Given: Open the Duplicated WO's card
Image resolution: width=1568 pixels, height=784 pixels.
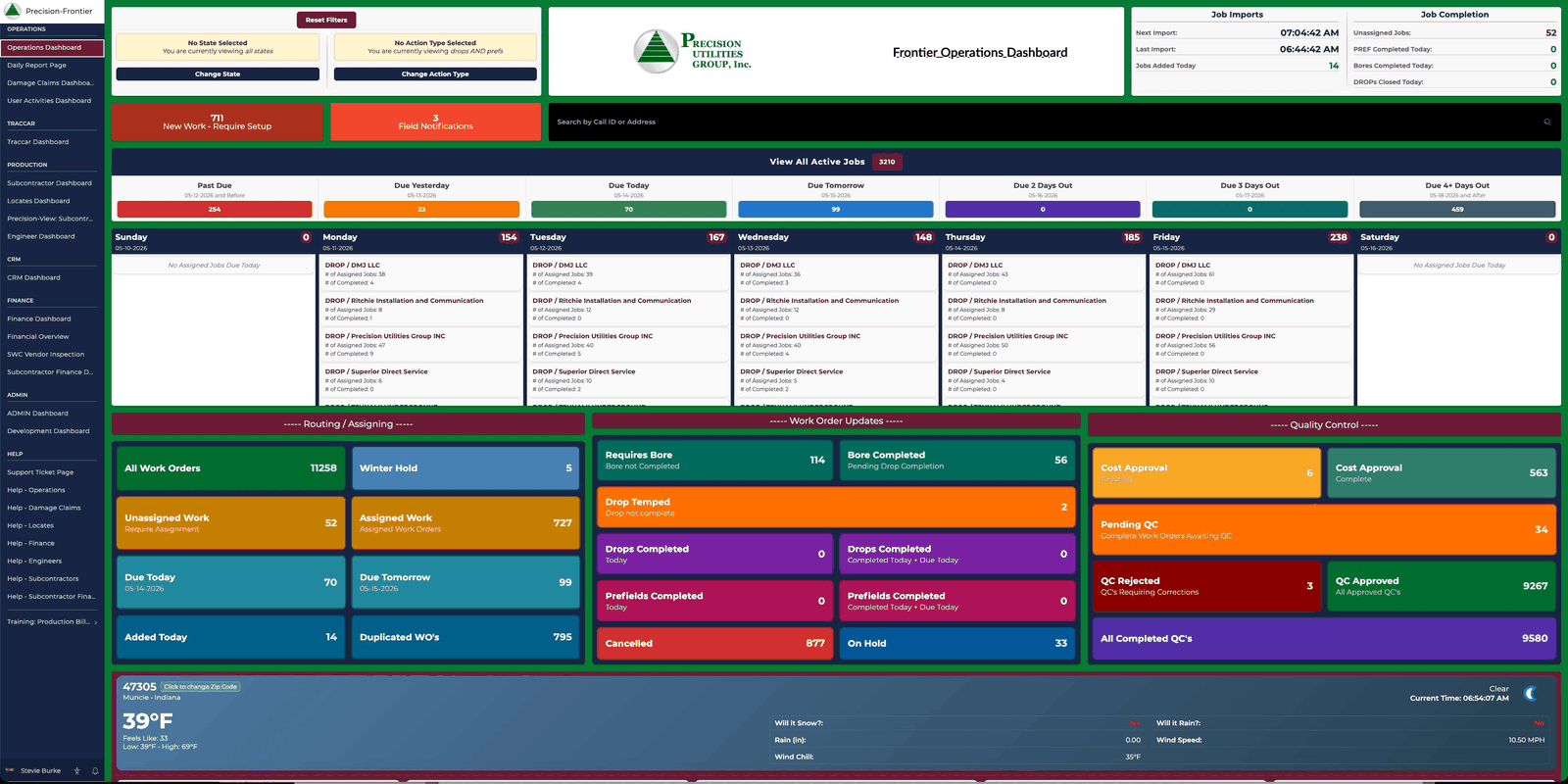Looking at the screenshot, I should pyautogui.click(x=465, y=637).
